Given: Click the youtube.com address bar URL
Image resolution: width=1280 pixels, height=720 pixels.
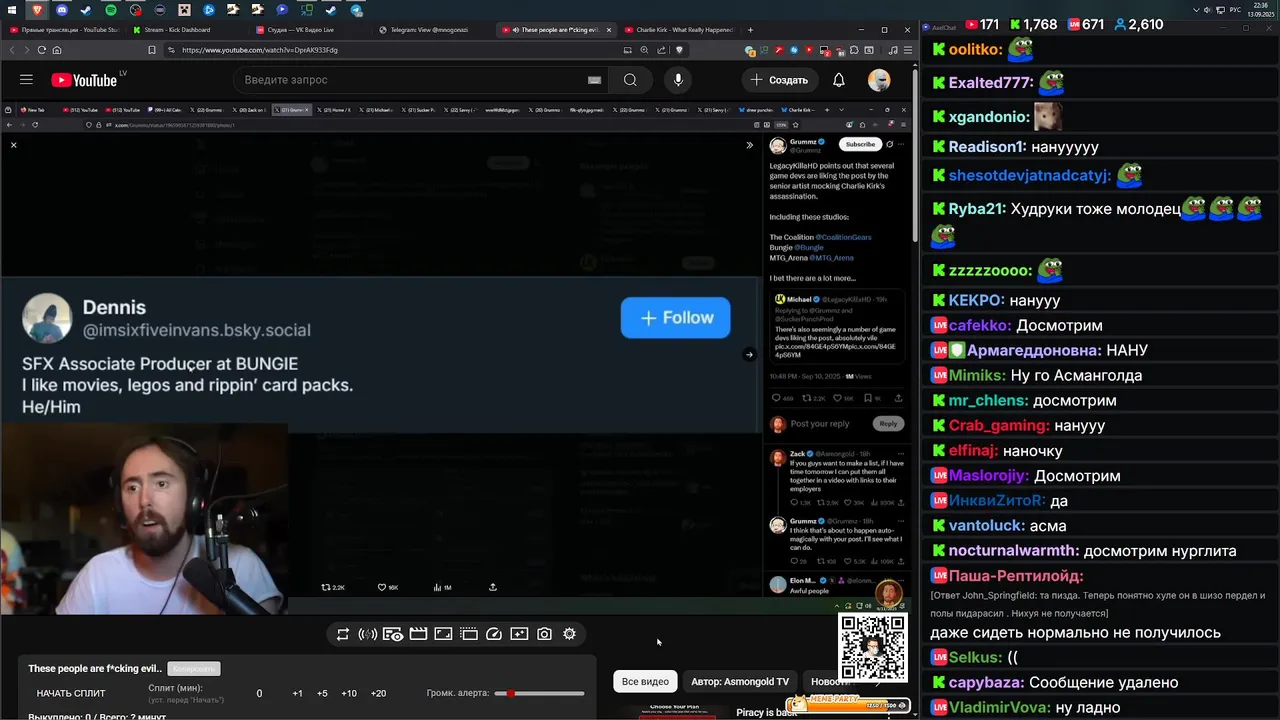Looking at the screenshot, I should click(x=260, y=50).
